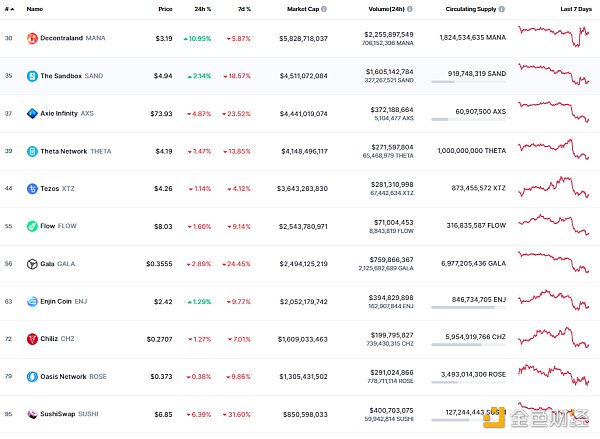Screen dimensions: 600x439
Task: Click the Theta Network coin icon
Action: click(32, 150)
